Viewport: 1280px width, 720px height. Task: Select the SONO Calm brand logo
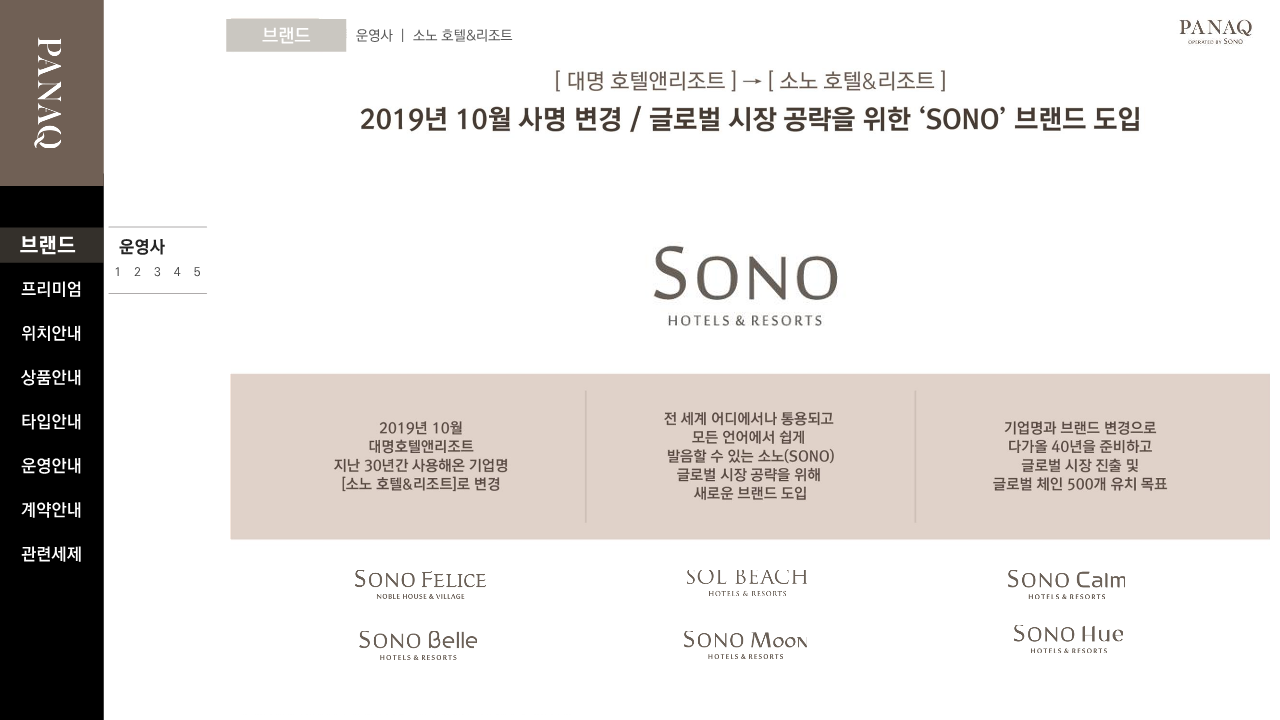(x=1066, y=584)
